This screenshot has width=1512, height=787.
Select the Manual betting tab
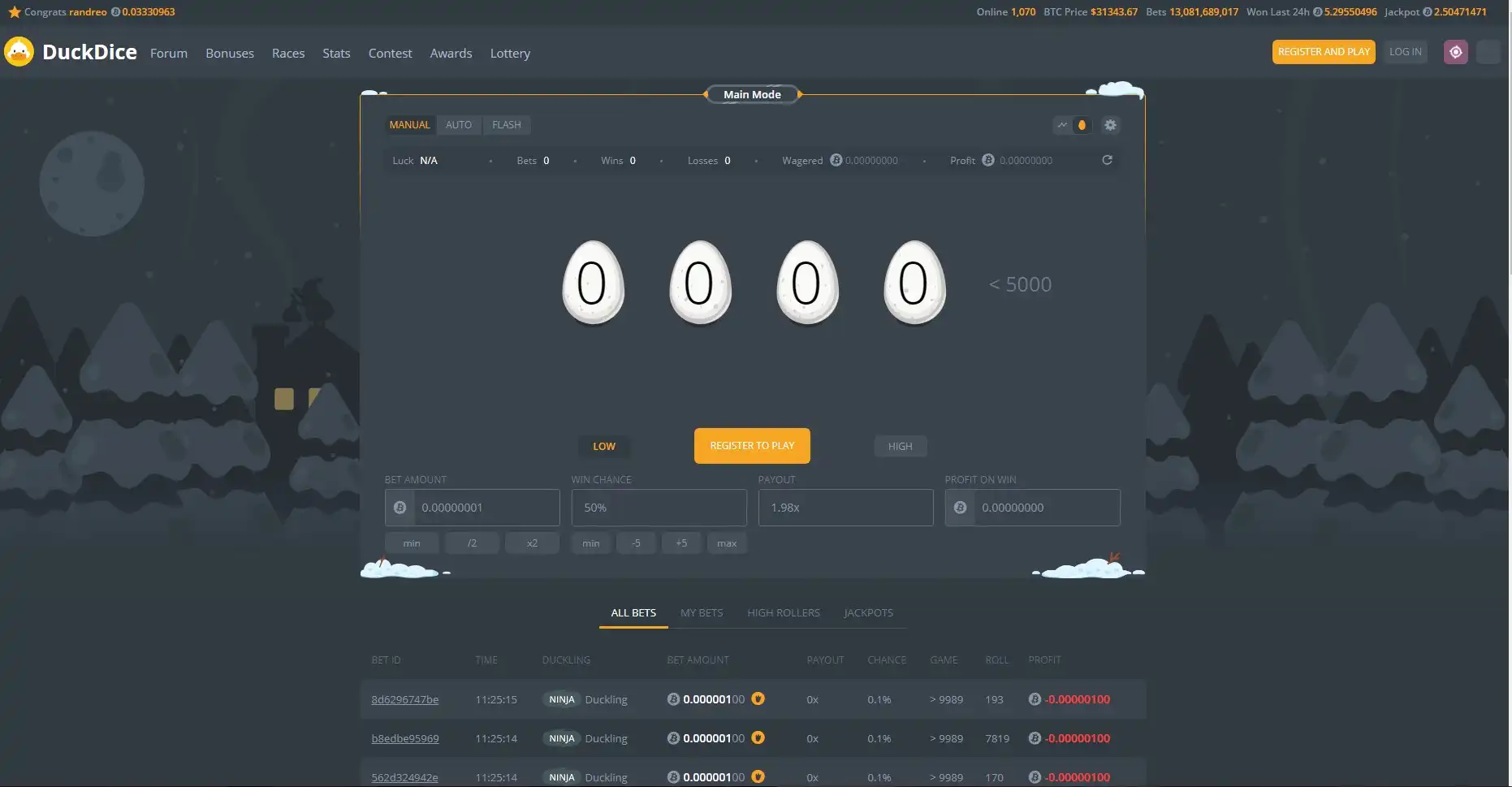(409, 125)
